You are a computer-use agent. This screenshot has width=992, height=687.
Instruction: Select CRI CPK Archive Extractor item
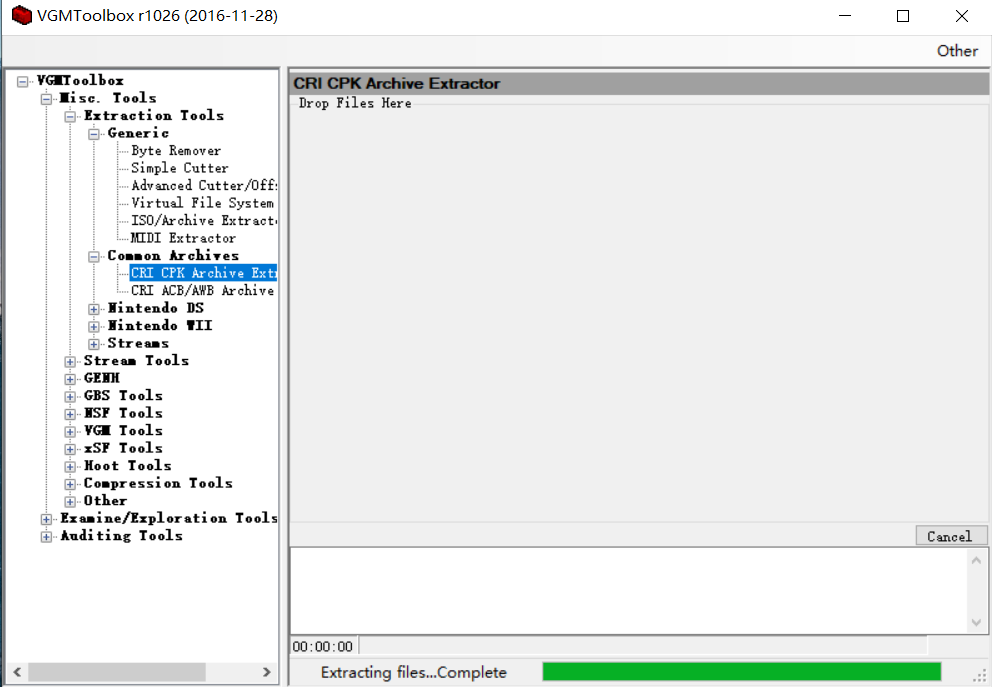pyautogui.click(x=204, y=273)
